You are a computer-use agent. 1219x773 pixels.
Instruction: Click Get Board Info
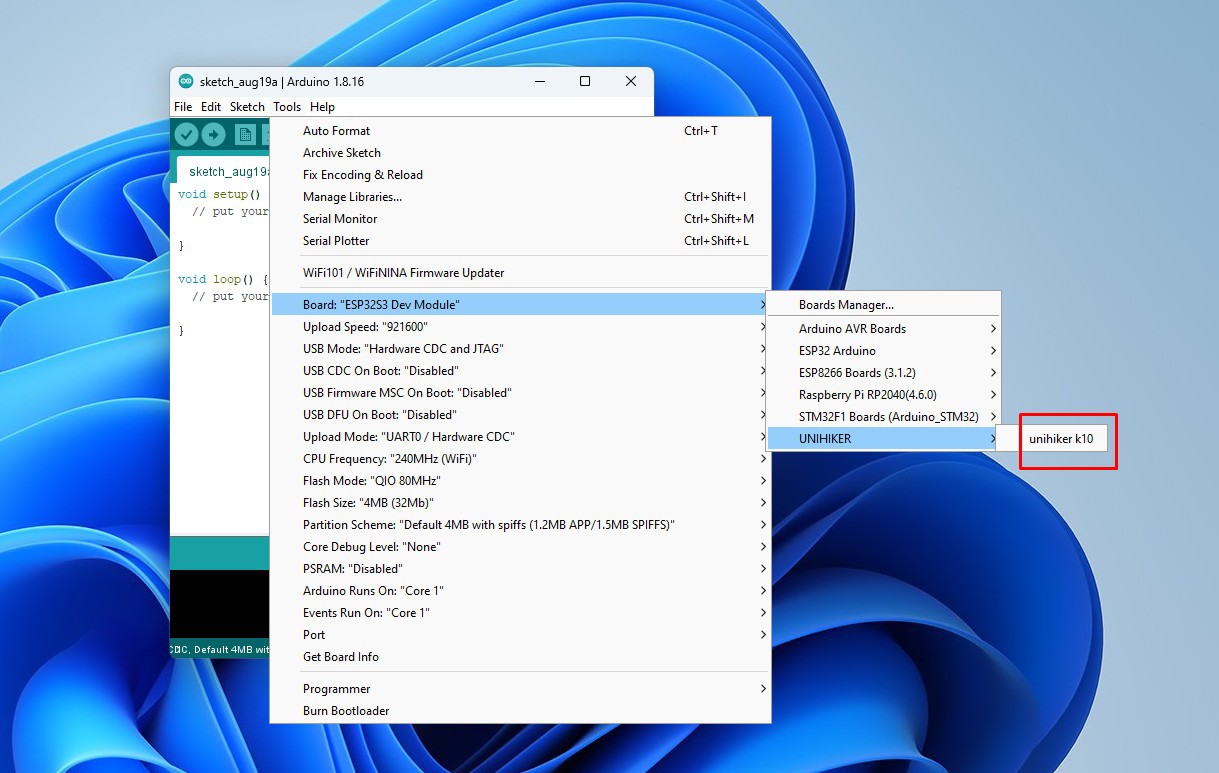coord(341,657)
